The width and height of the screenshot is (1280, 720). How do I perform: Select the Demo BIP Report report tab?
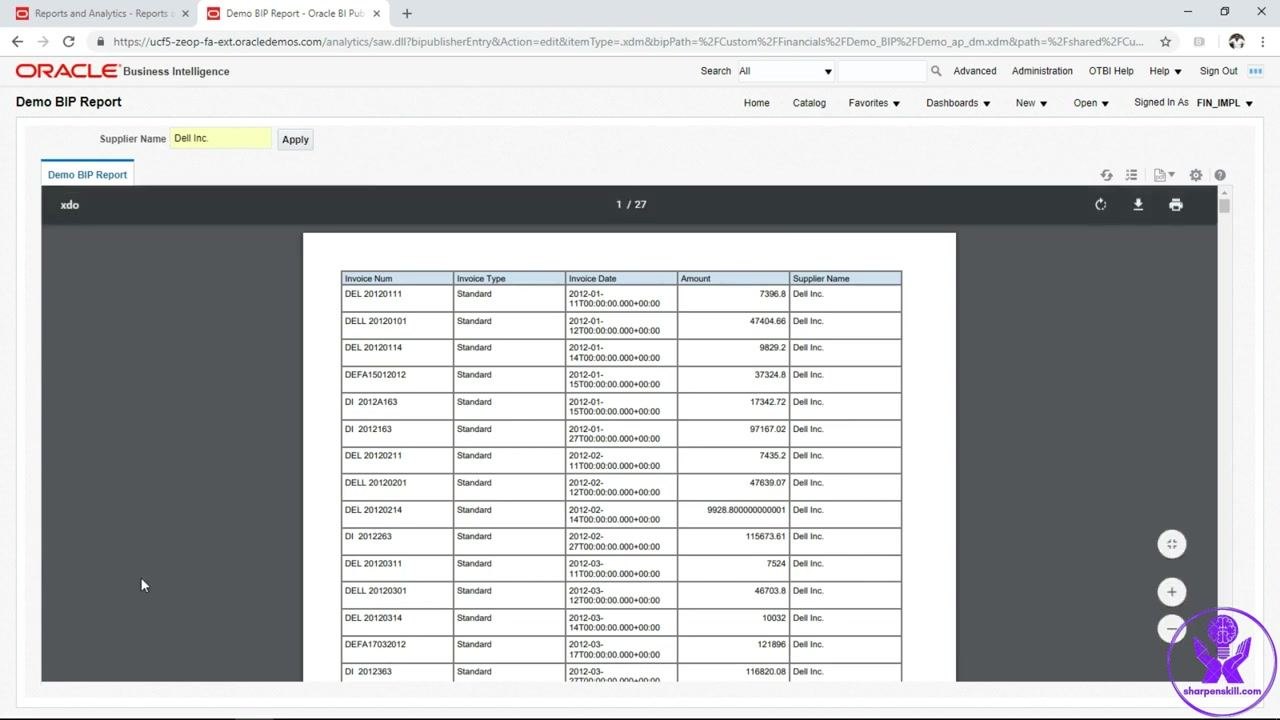(87, 174)
